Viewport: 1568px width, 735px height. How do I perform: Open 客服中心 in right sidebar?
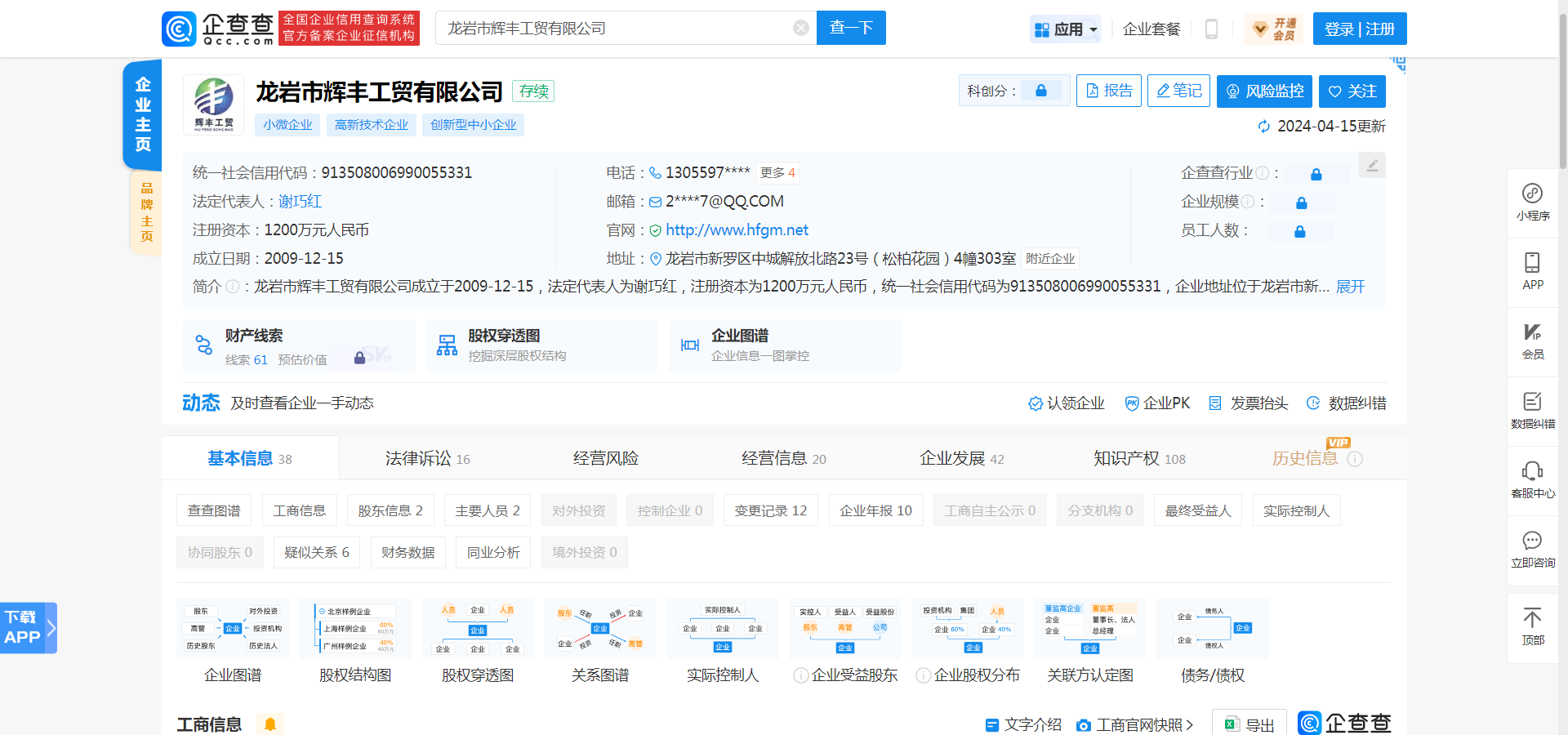[1533, 480]
